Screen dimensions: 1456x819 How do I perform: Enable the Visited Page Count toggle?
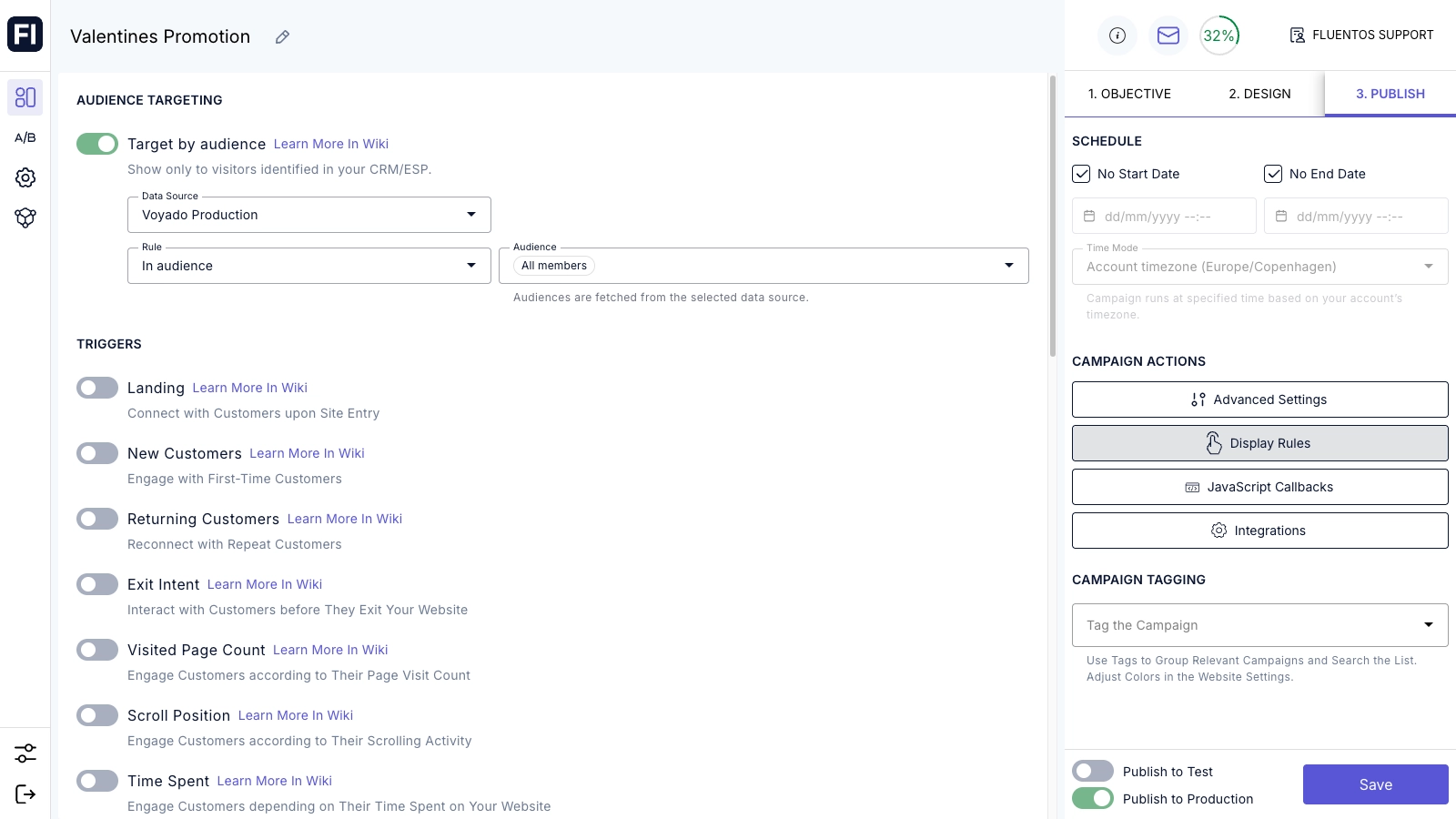(97, 650)
